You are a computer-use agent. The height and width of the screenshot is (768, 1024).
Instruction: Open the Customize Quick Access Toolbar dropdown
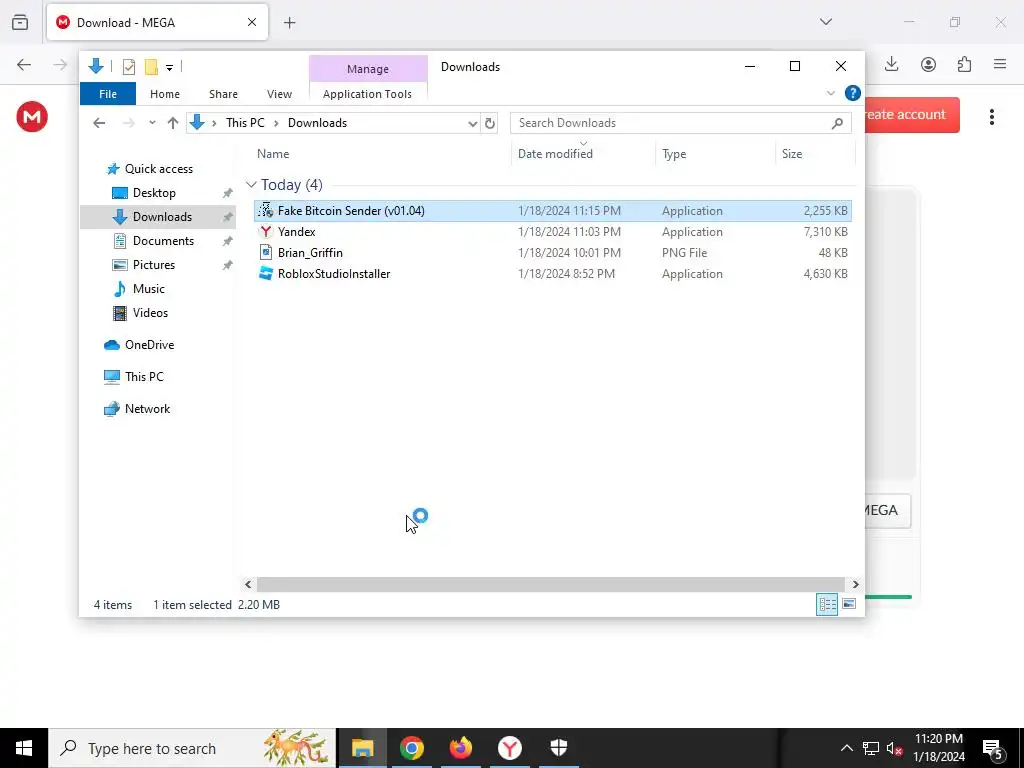(169, 67)
